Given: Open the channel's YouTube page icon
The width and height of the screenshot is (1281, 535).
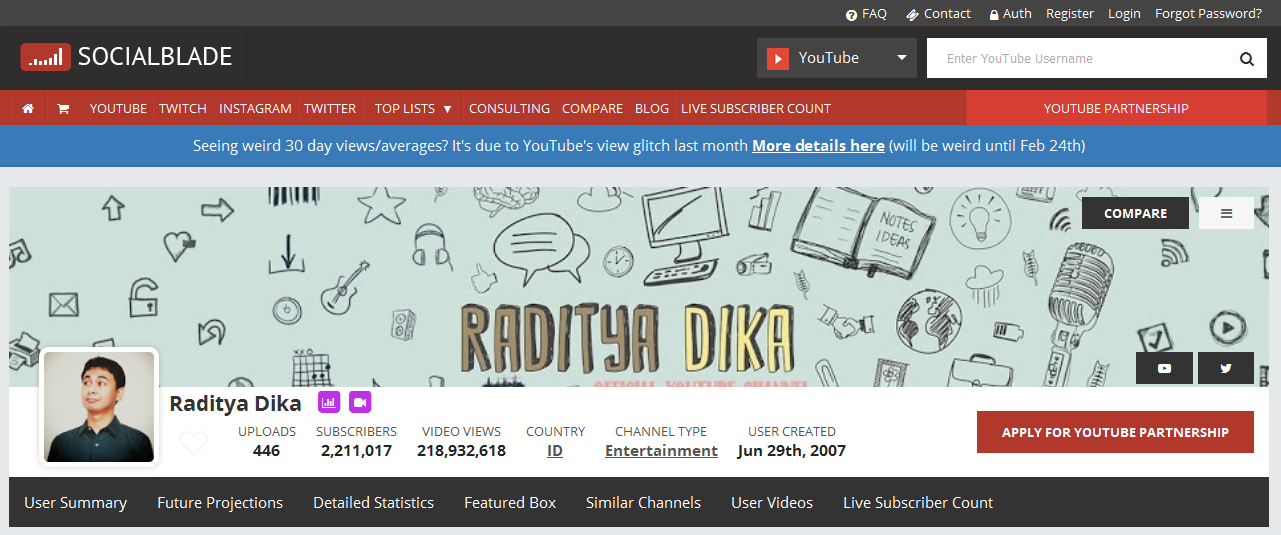Looking at the screenshot, I should tap(1164, 368).
